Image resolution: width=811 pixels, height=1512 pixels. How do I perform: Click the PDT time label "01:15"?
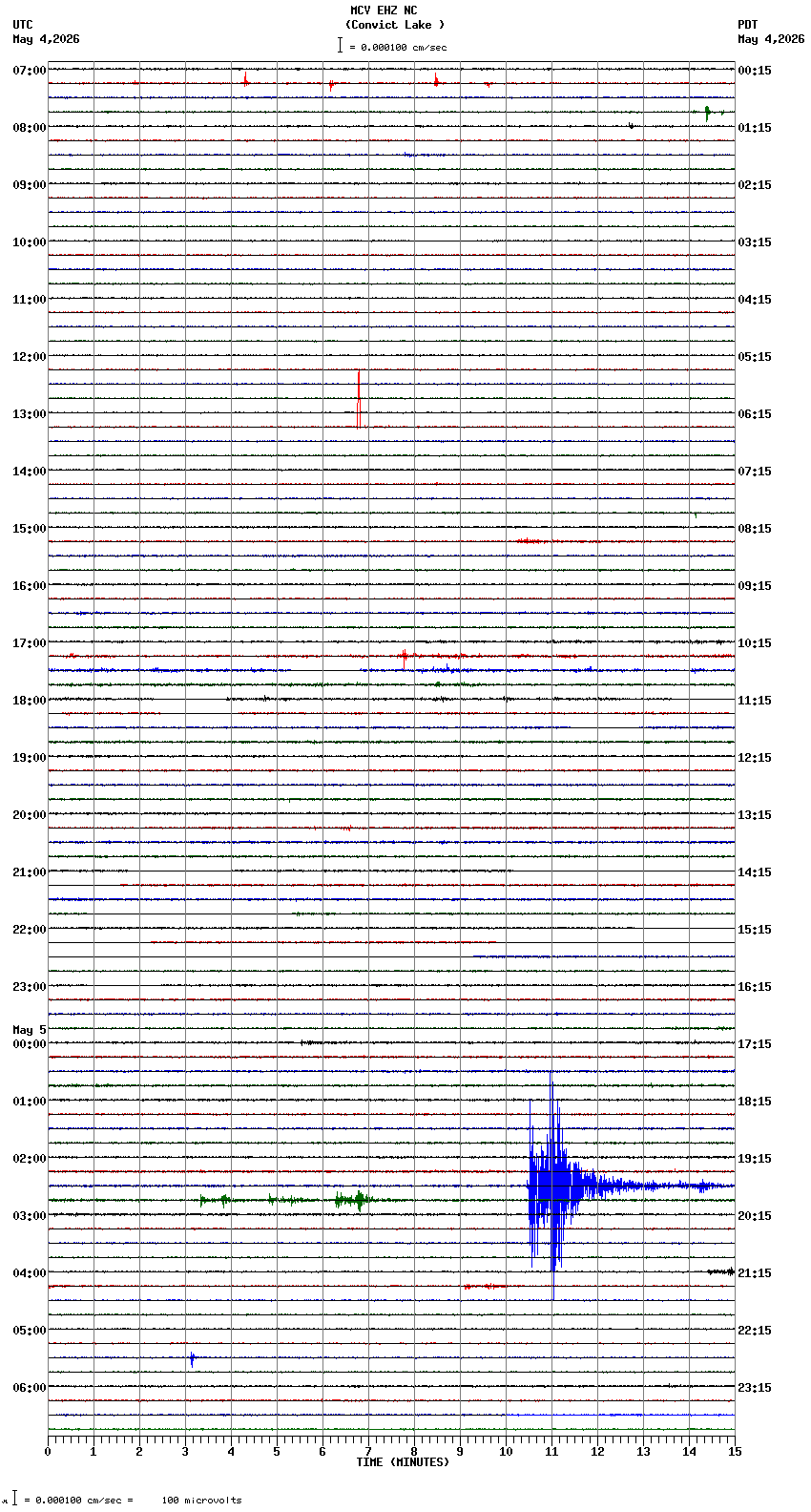point(755,128)
